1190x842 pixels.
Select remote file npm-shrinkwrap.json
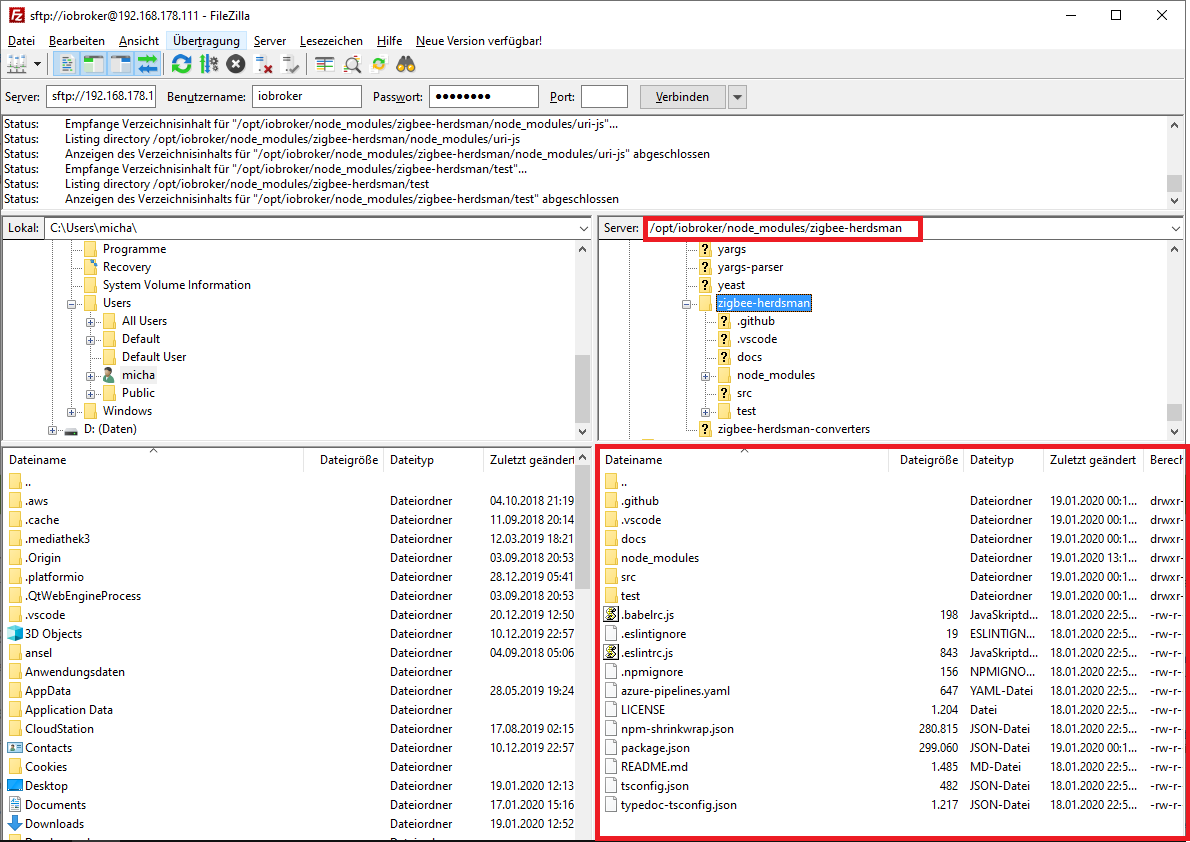(x=677, y=729)
